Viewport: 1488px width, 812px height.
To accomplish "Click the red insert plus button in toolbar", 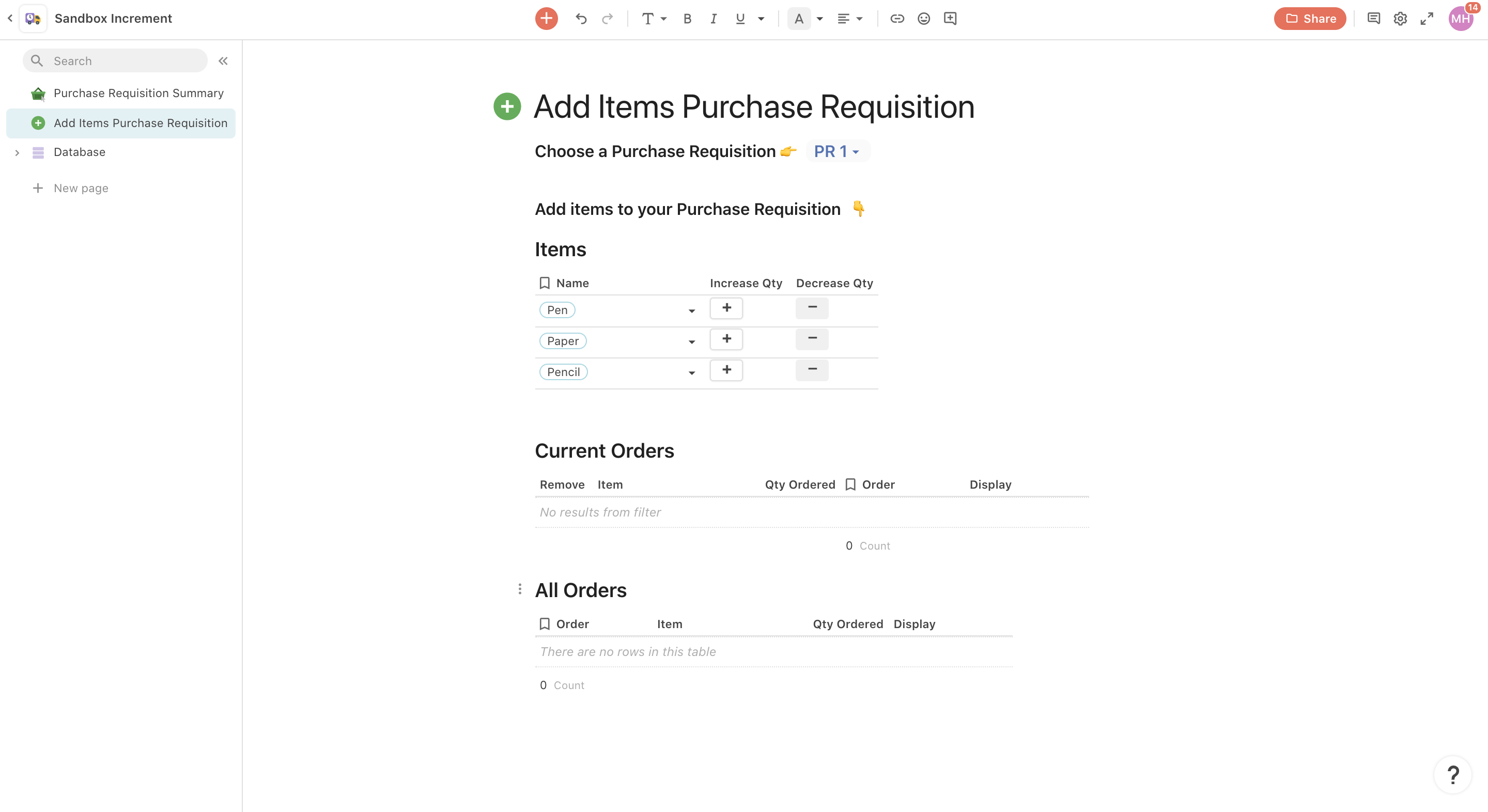I will [x=546, y=19].
